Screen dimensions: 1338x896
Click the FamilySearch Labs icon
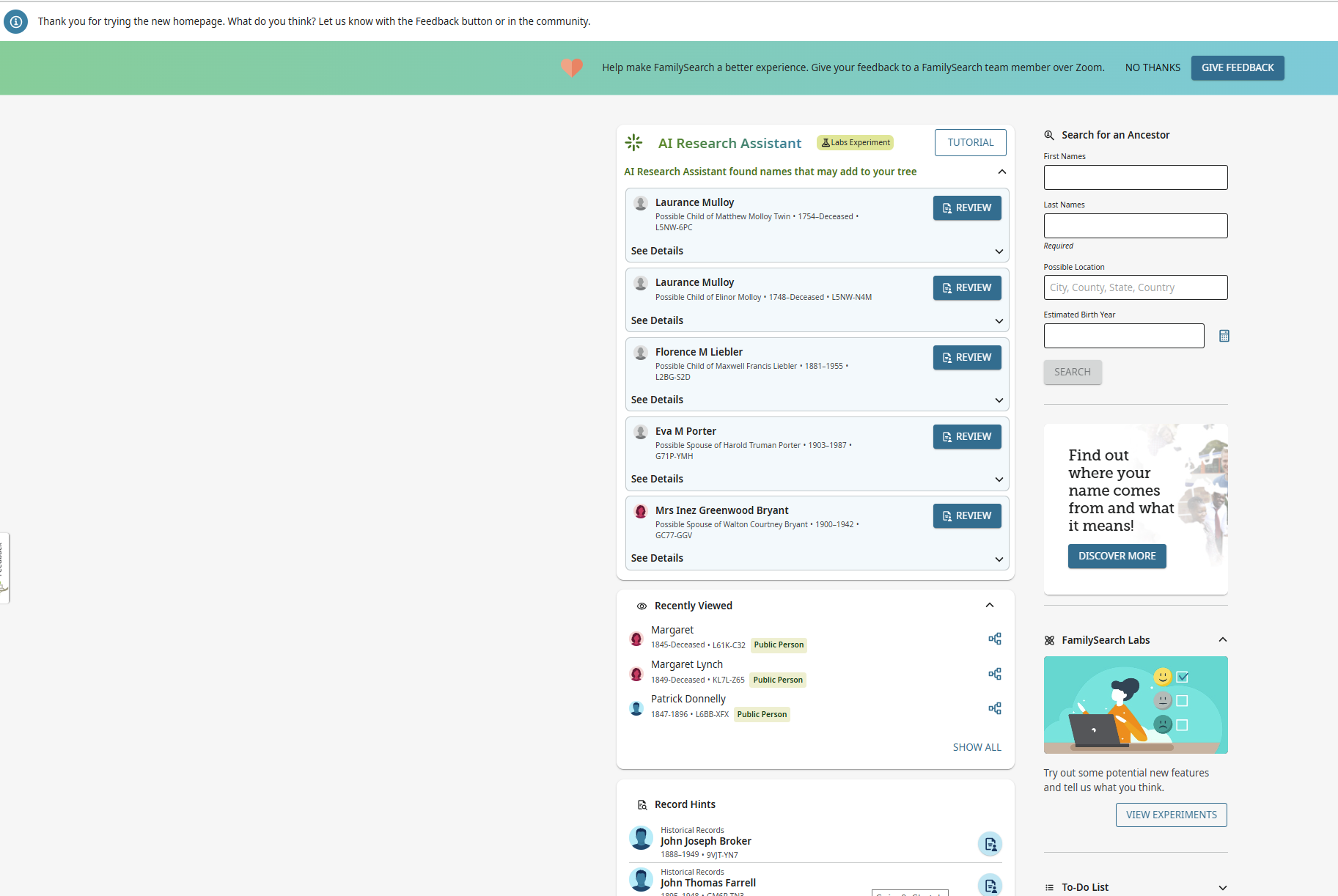(x=1049, y=640)
